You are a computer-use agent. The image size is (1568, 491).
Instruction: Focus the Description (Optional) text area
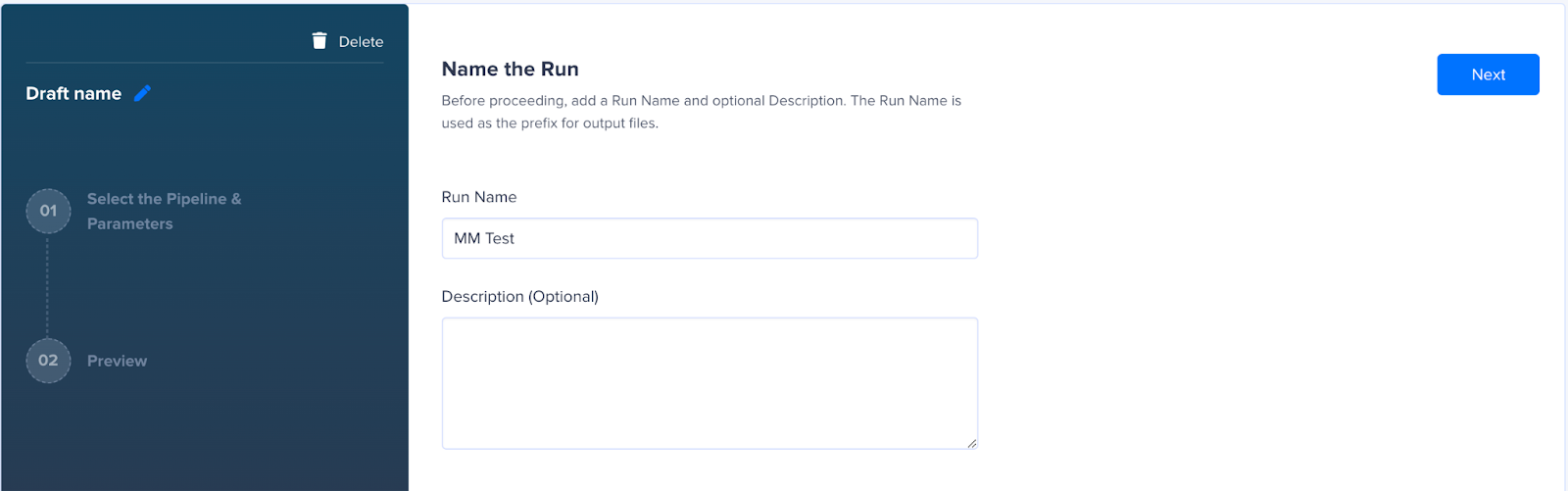coord(710,383)
